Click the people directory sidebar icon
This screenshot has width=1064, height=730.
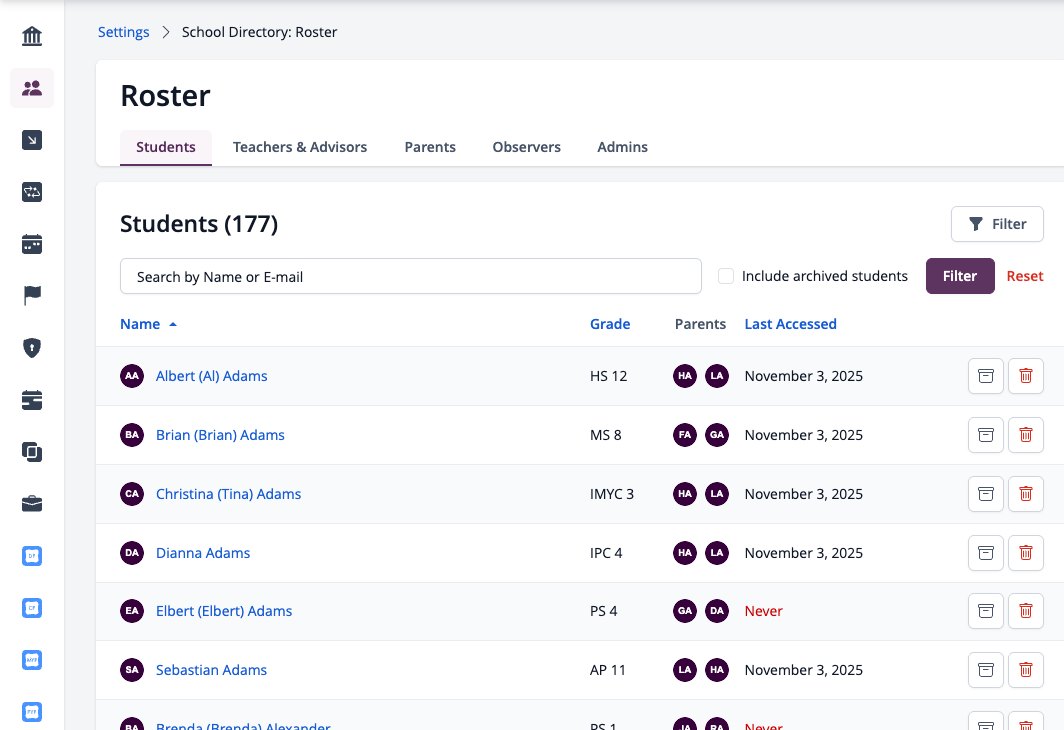(x=32, y=88)
